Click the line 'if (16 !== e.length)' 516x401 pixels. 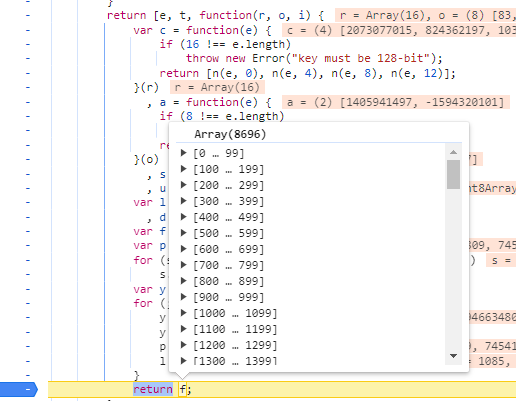click(225, 44)
